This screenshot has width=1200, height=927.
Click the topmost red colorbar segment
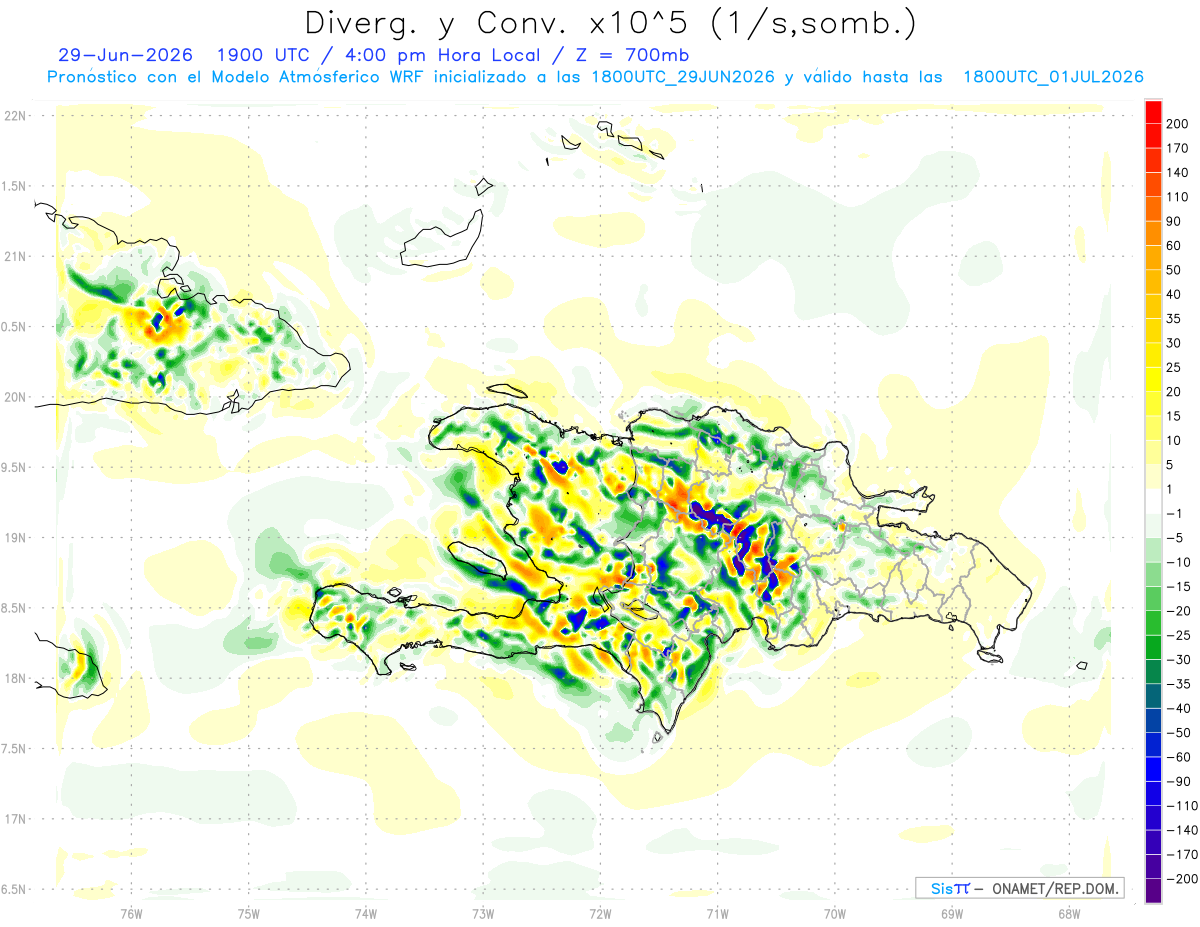coord(1153,112)
